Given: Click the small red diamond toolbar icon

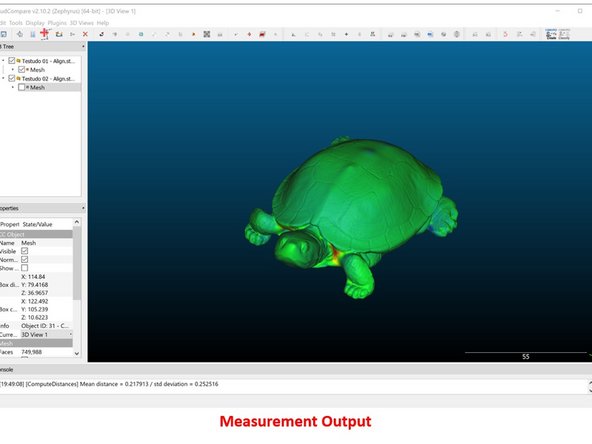Looking at the screenshot, I should [x=249, y=34].
